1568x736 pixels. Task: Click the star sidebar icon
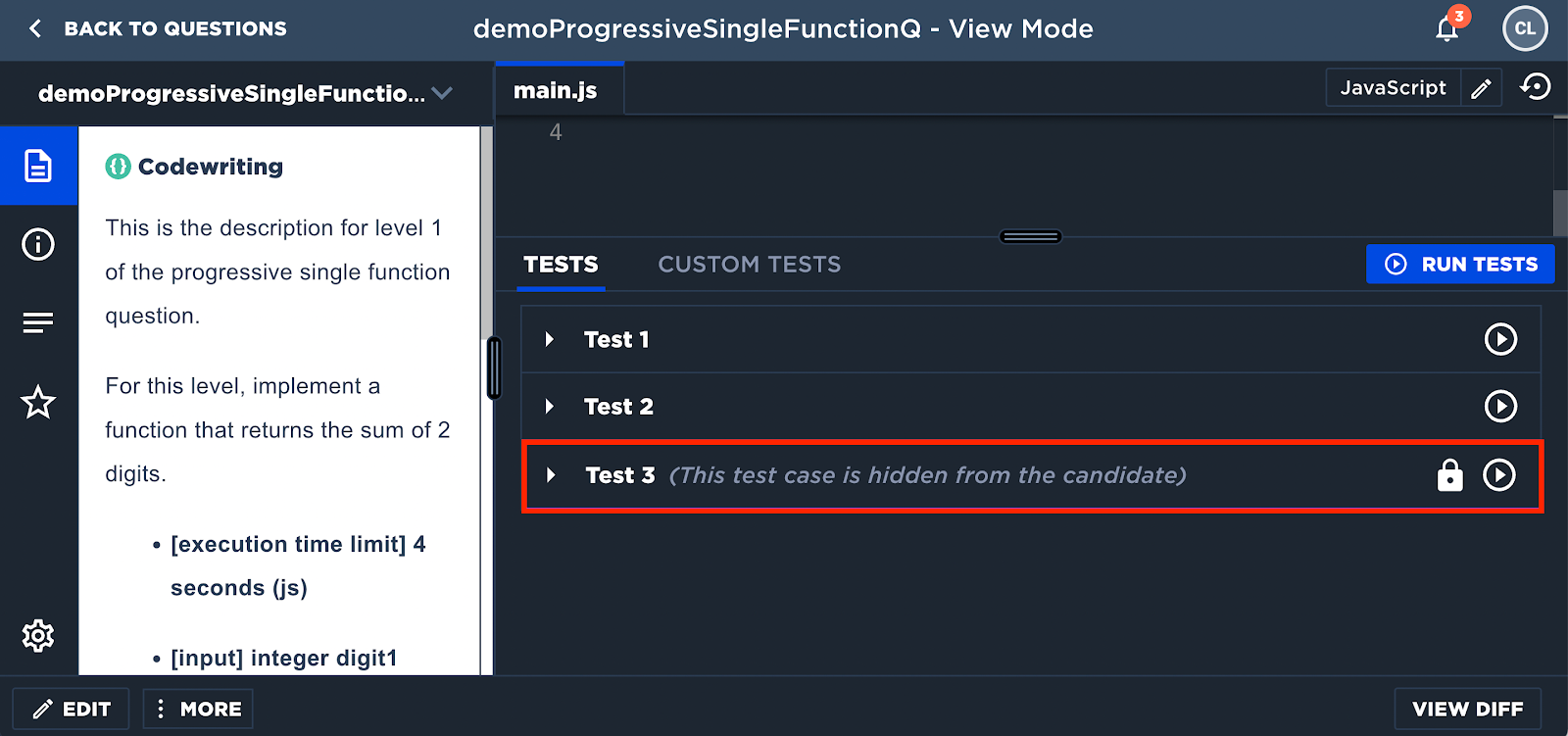tap(38, 402)
